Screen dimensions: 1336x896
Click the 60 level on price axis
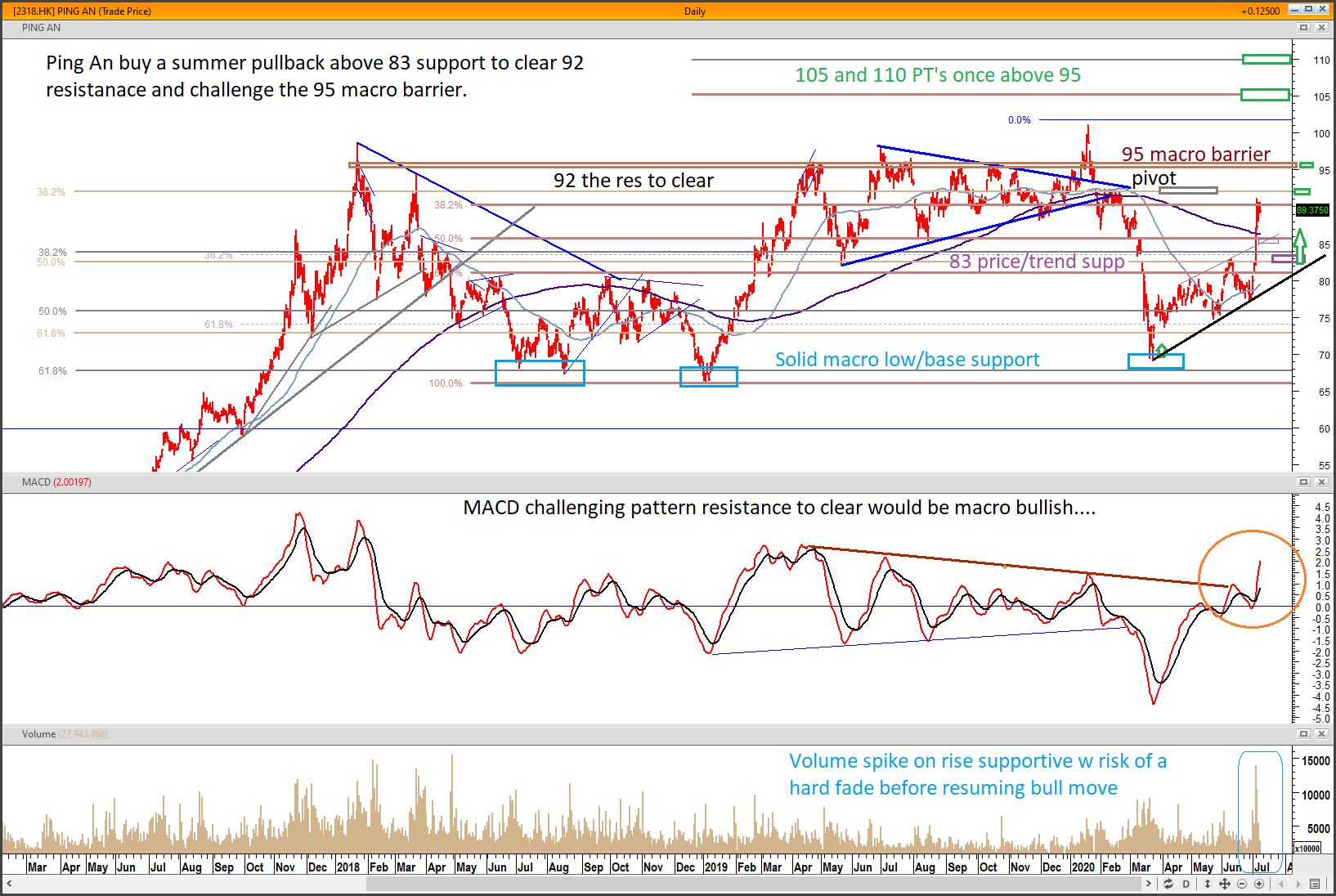click(x=1324, y=429)
